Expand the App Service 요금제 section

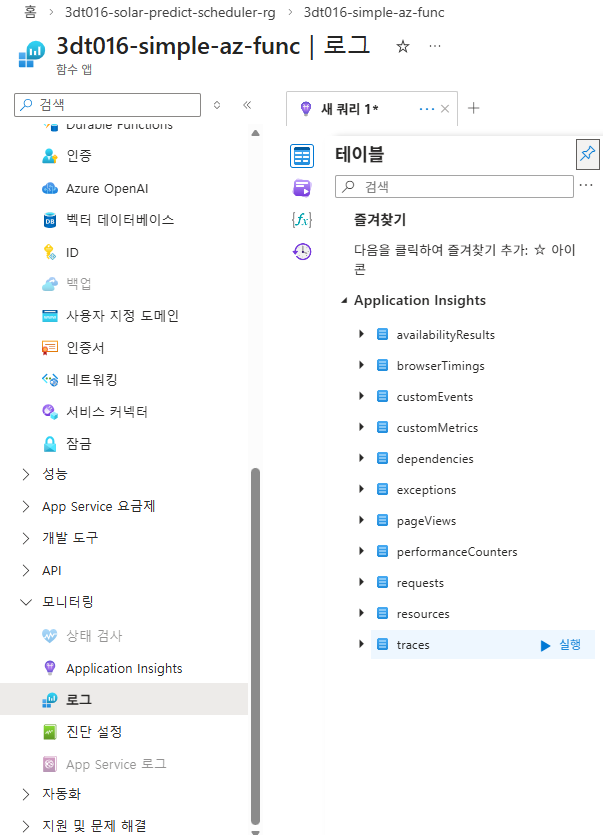click(x=26, y=506)
